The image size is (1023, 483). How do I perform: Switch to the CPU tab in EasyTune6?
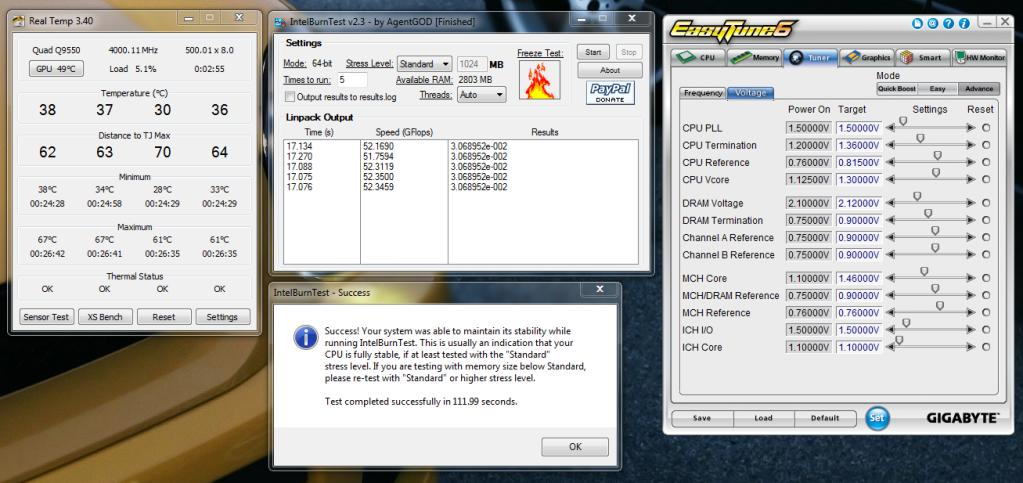(x=698, y=57)
